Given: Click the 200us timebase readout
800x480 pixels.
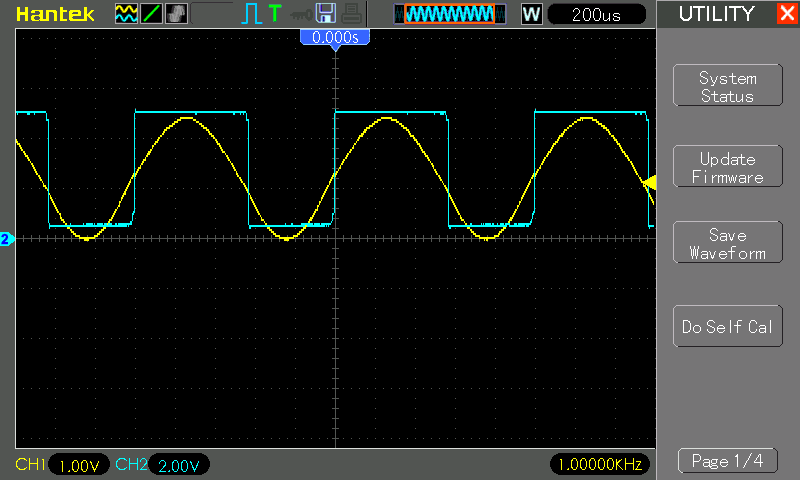Looking at the screenshot, I should point(596,14).
